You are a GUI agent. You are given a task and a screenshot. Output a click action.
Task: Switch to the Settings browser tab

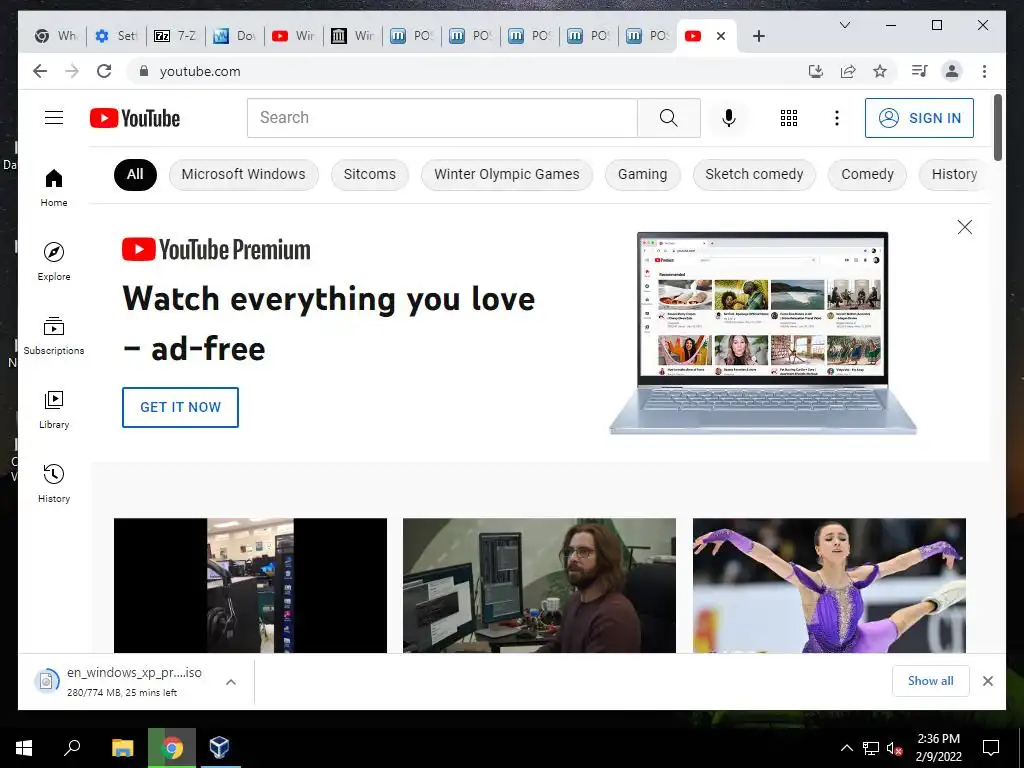point(117,36)
